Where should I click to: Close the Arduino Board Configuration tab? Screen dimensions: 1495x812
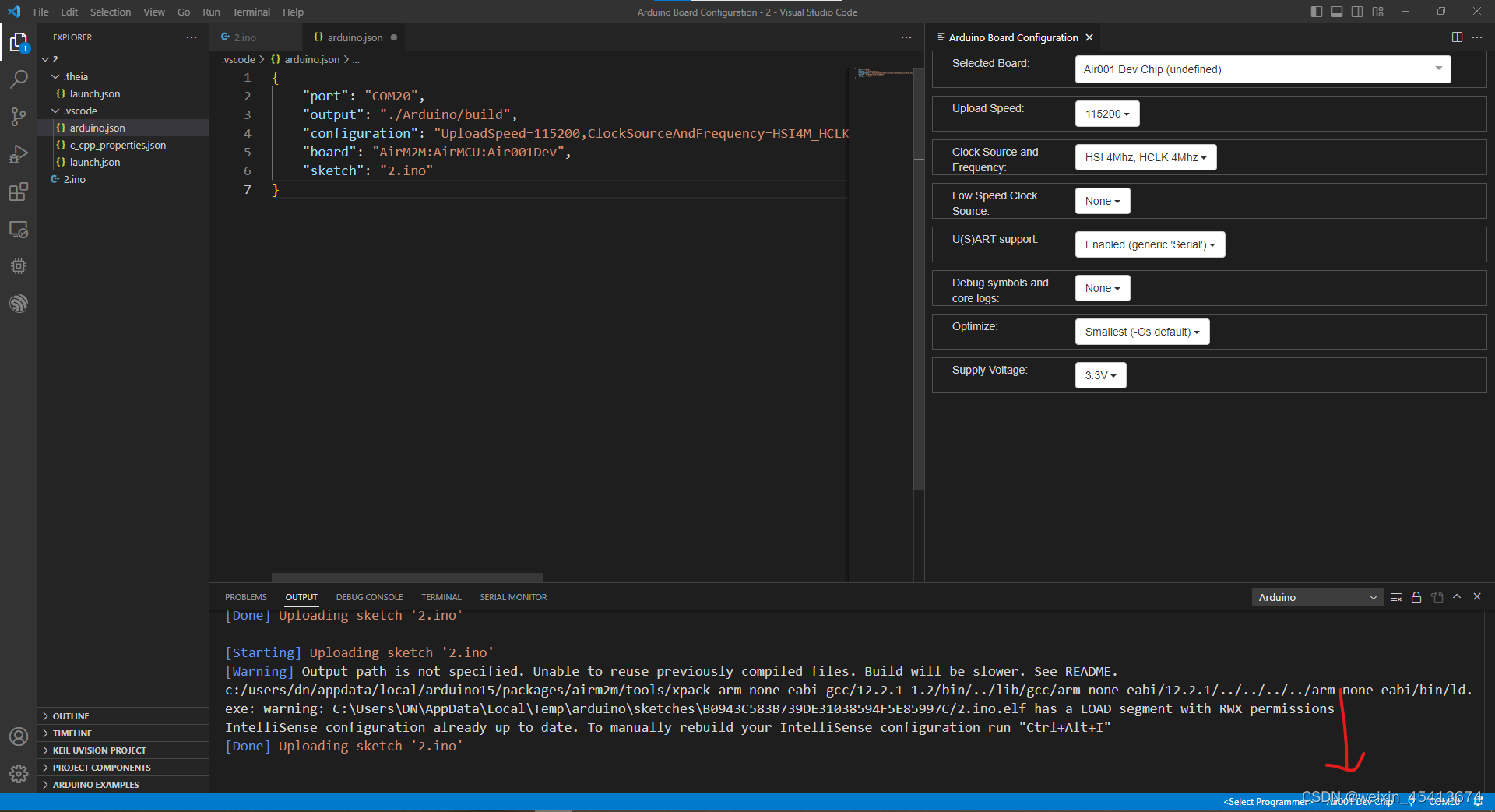coord(1089,37)
